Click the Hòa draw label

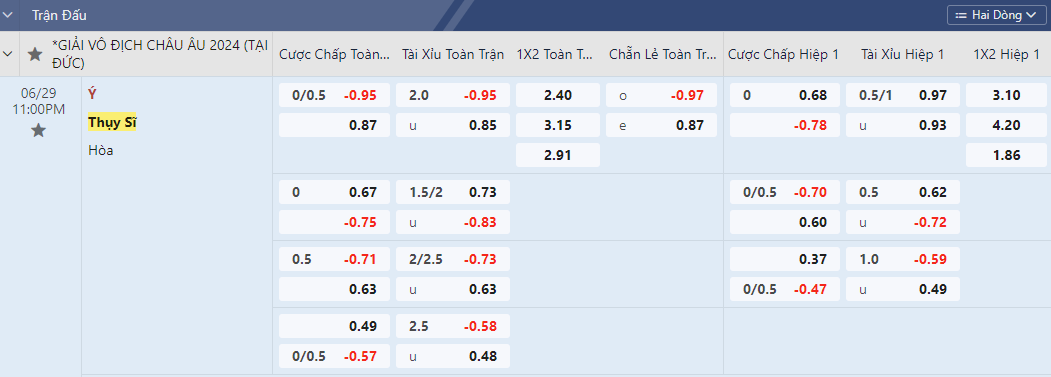[x=101, y=150]
